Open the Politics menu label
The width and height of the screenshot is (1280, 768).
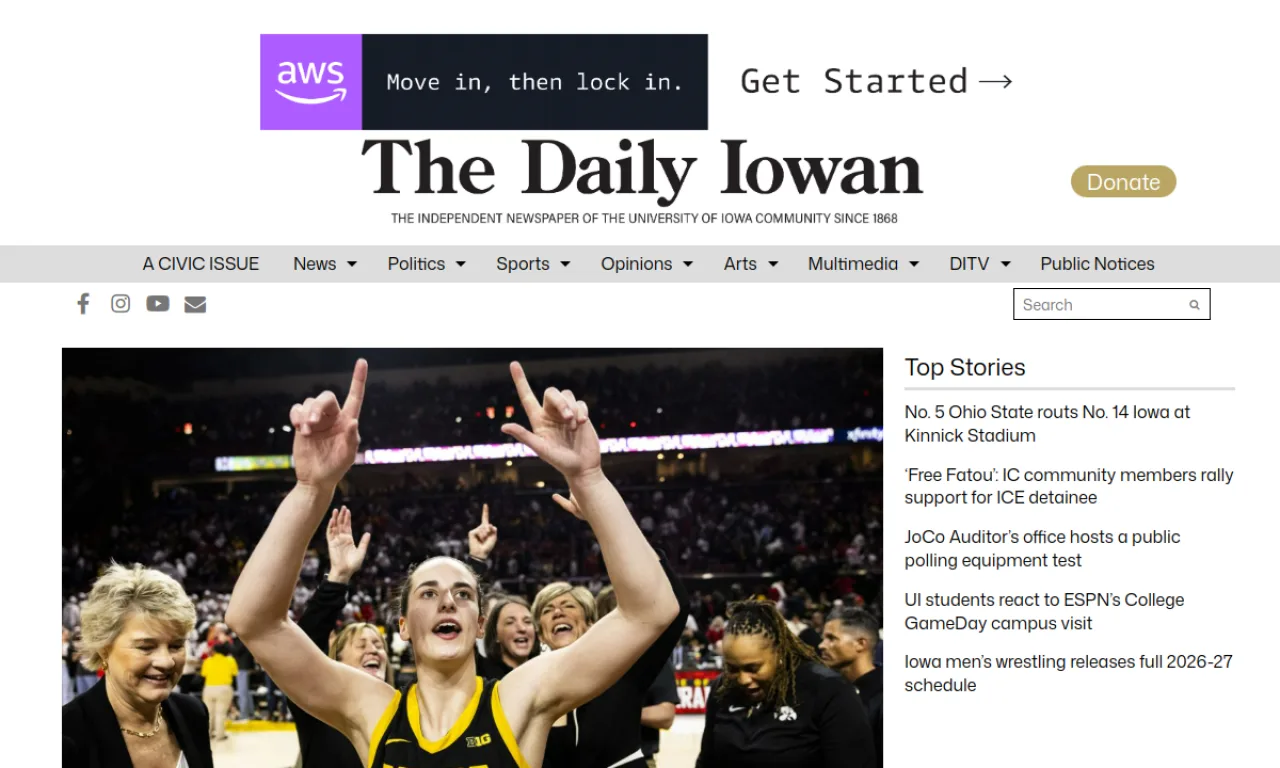click(x=416, y=264)
